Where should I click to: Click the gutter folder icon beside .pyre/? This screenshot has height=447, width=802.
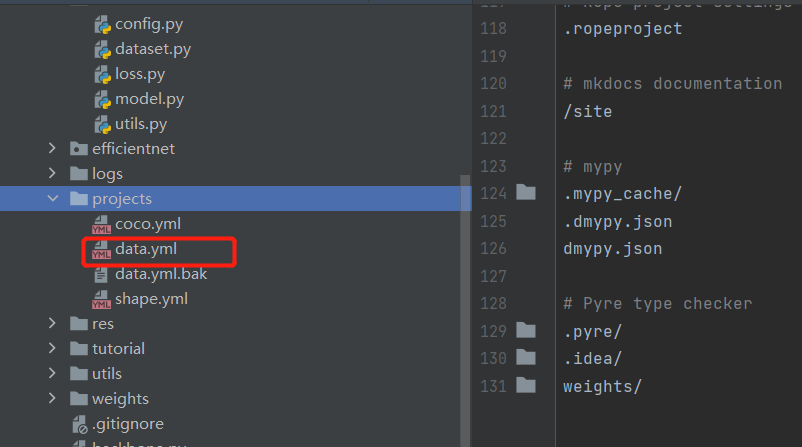coord(526,330)
